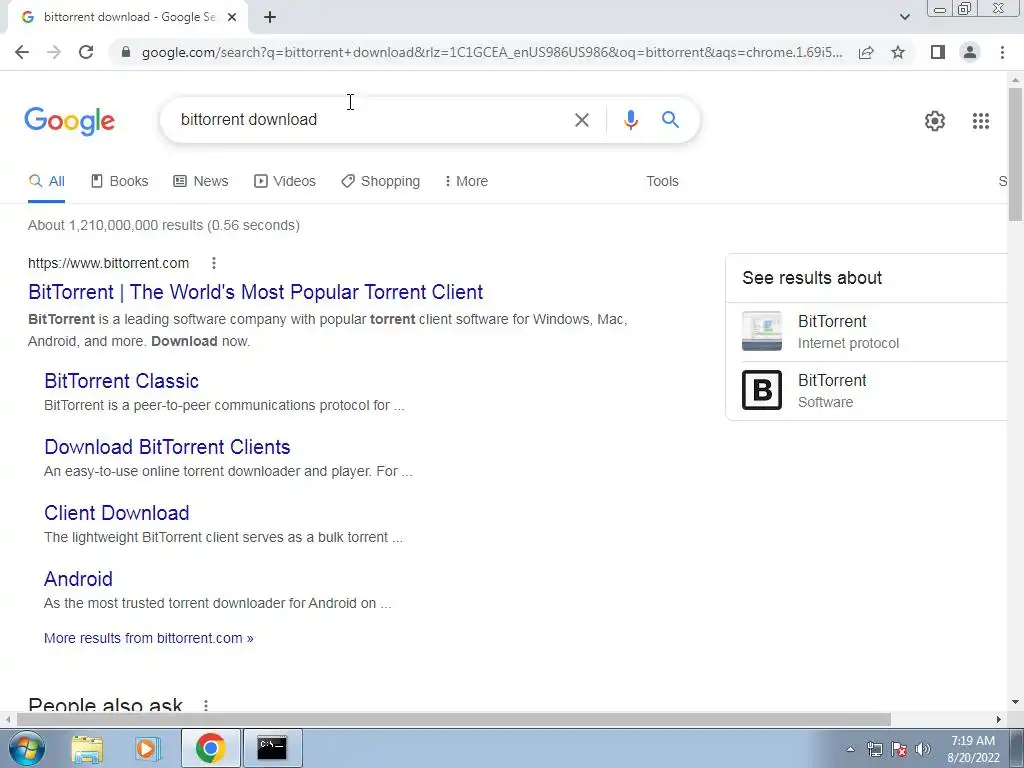The image size is (1024, 768).
Task: Reload the page with the refresh icon
Action: 86,52
